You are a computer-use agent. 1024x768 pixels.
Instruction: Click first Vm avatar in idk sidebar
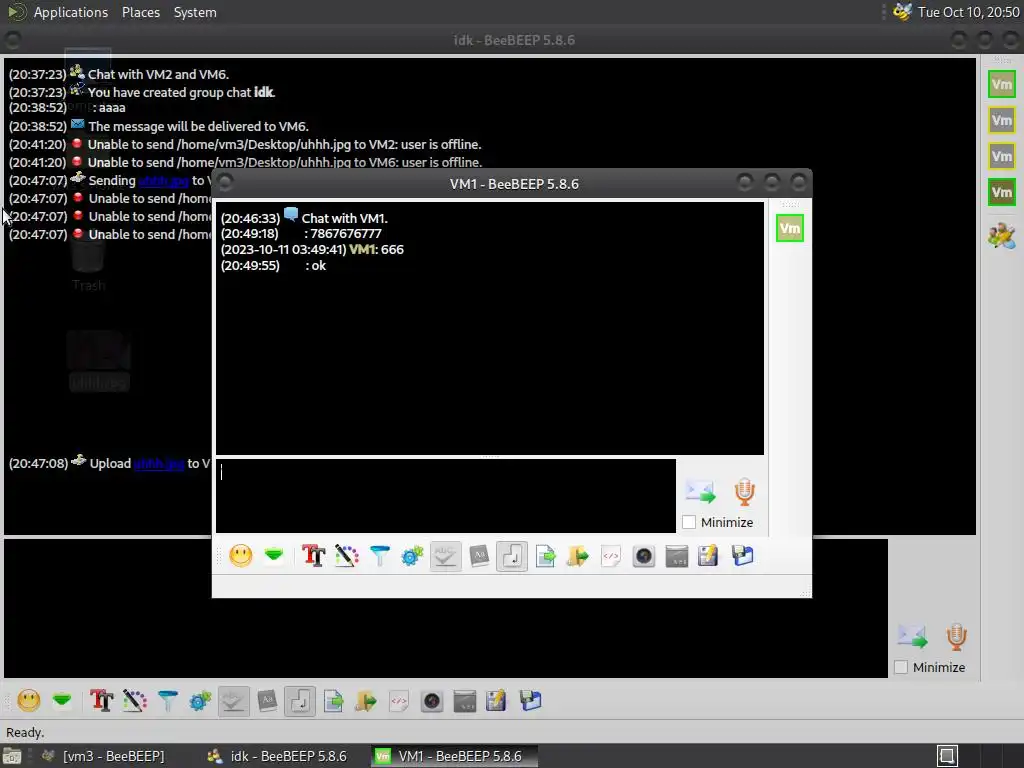1002,84
